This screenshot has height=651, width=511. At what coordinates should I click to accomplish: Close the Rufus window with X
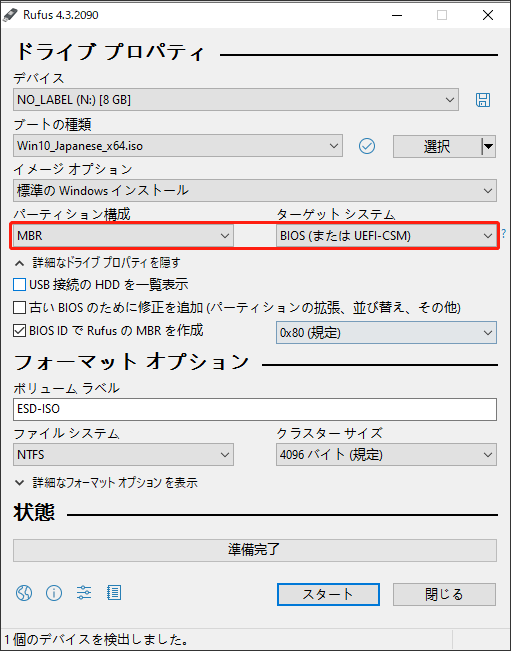(x=488, y=15)
